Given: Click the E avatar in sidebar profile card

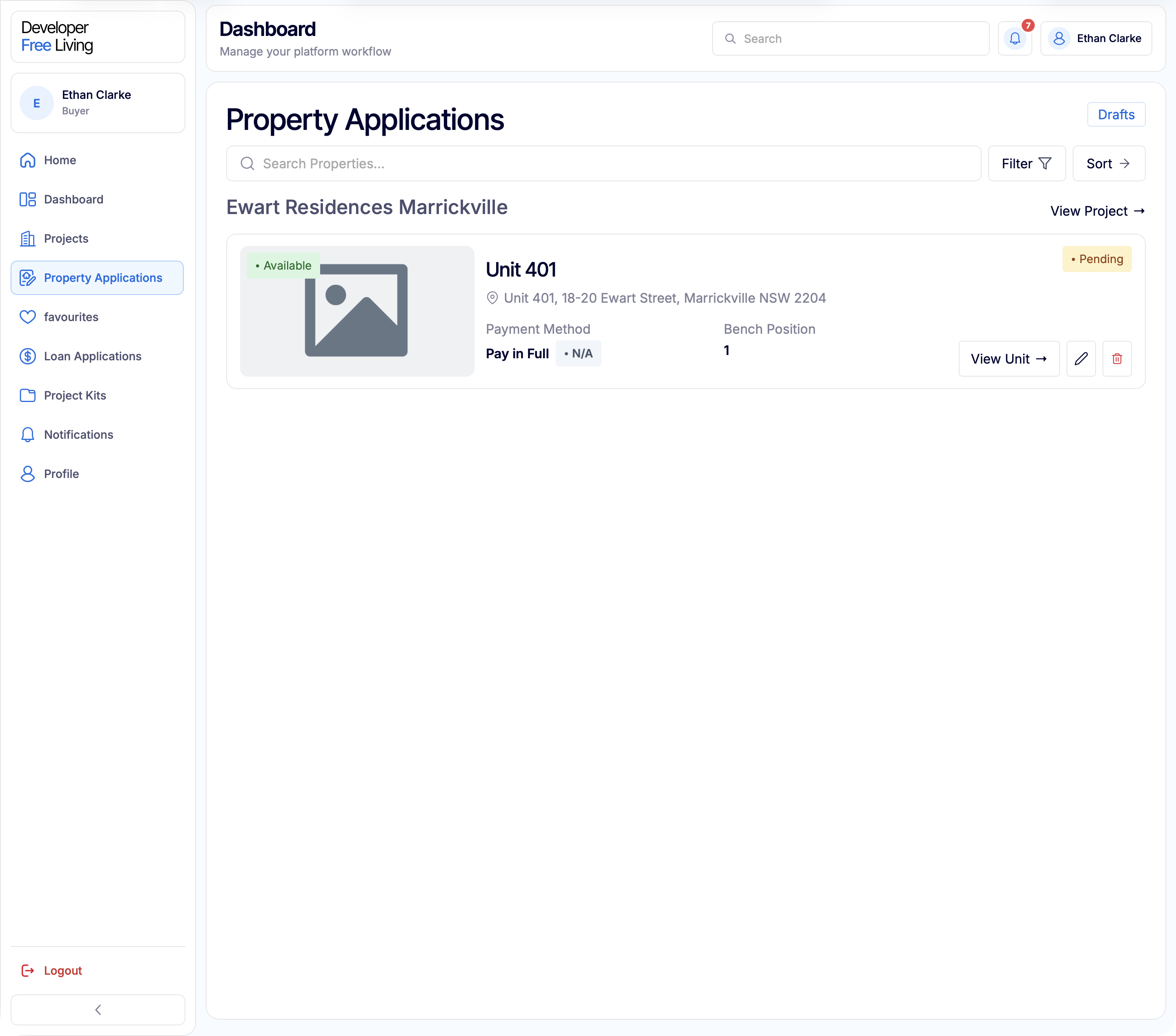Looking at the screenshot, I should pos(37,103).
